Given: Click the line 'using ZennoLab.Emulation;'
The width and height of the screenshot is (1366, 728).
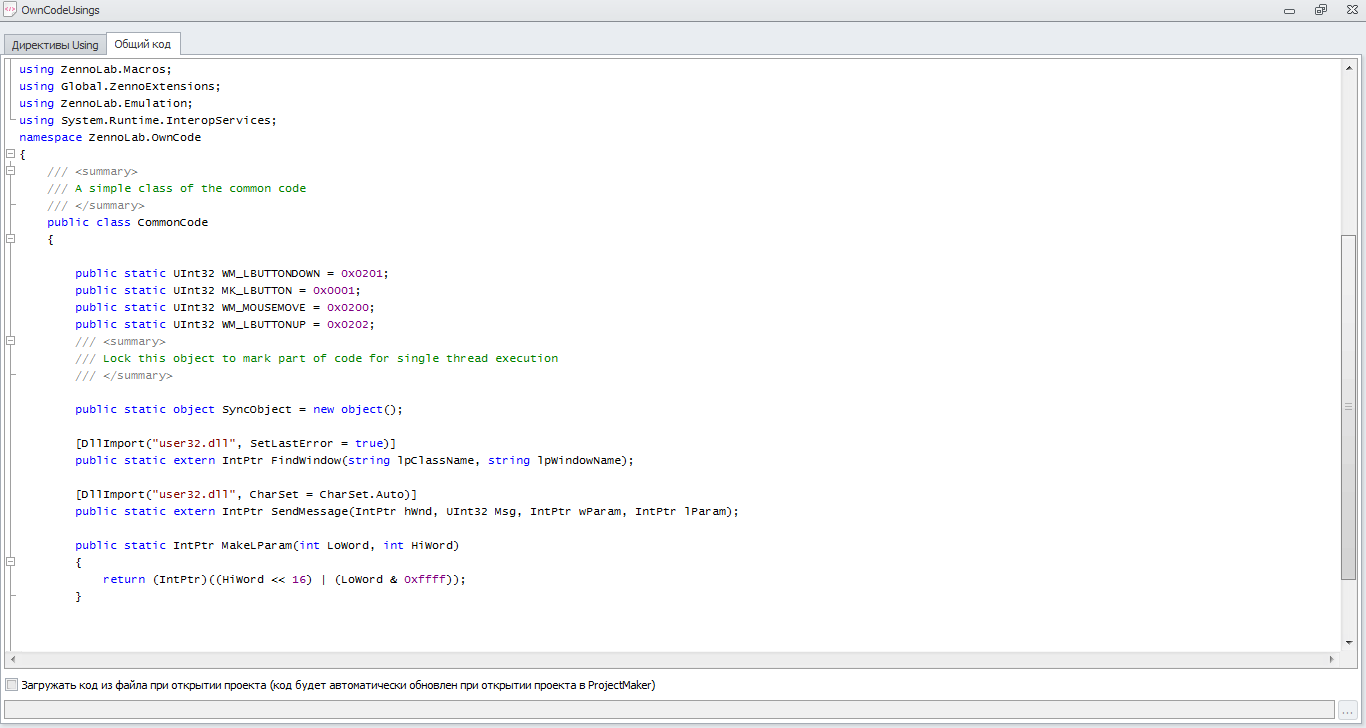Looking at the screenshot, I should [x=106, y=103].
